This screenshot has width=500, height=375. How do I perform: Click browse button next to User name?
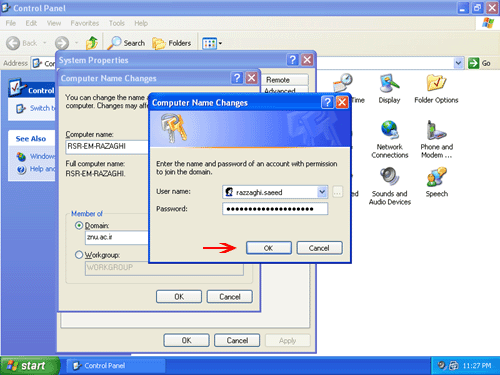coord(337,192)
